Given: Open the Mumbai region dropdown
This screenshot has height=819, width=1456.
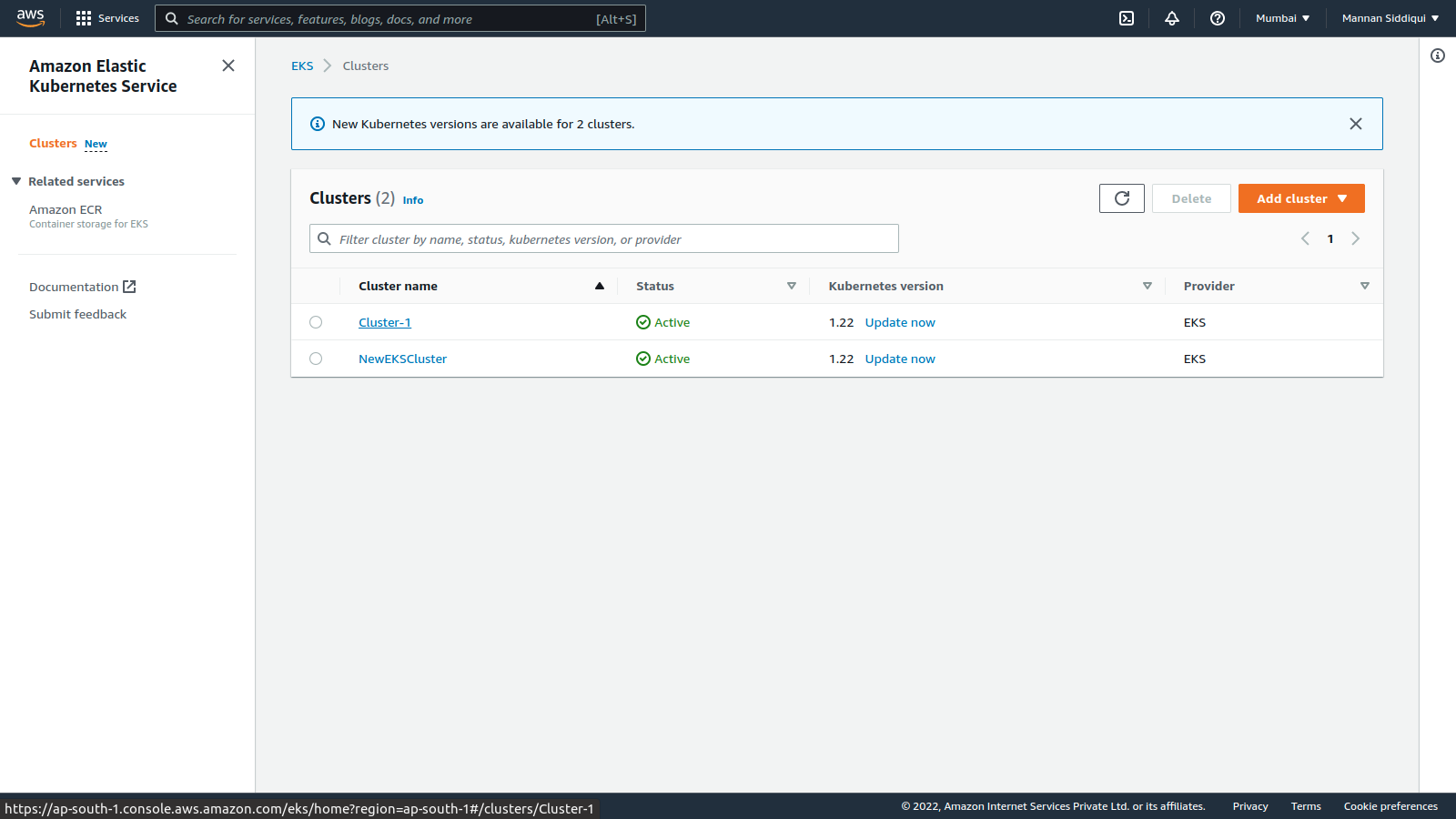Looking at the screenshot, I should [1282, 17].
